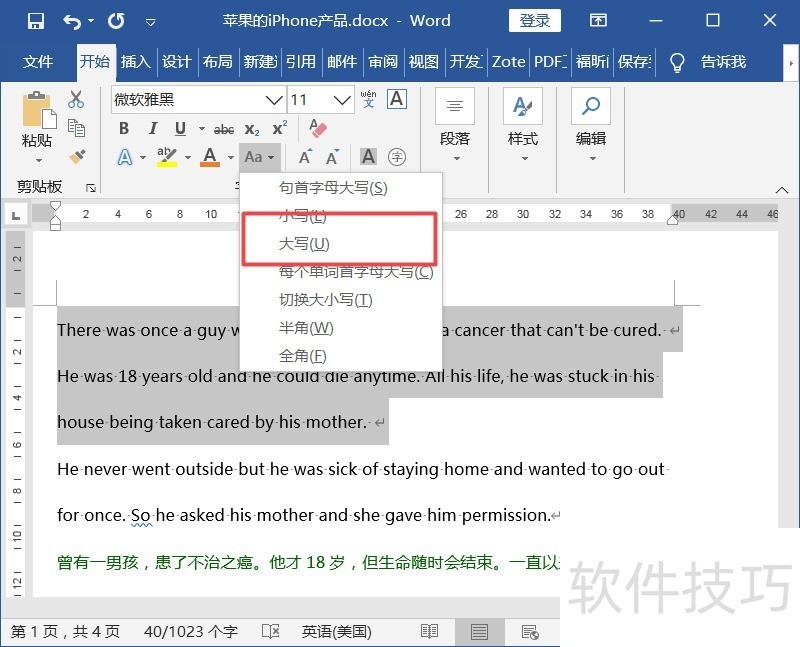Viewport: 800px width, 647px height.
Task: Toggle strikethrough abc formatting
Action: [x=223, y=129]
